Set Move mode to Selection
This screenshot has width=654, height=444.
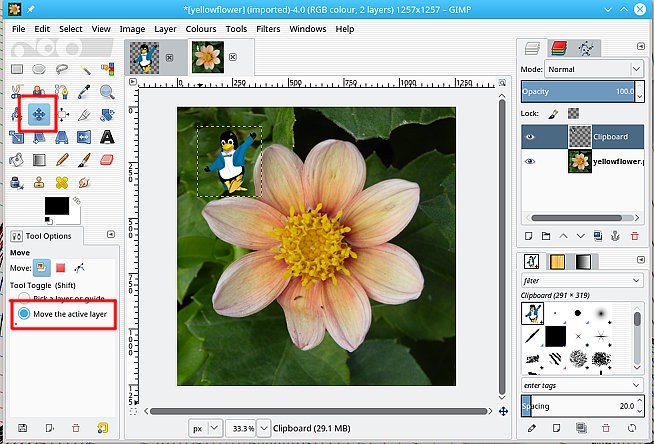click(61, 268)
